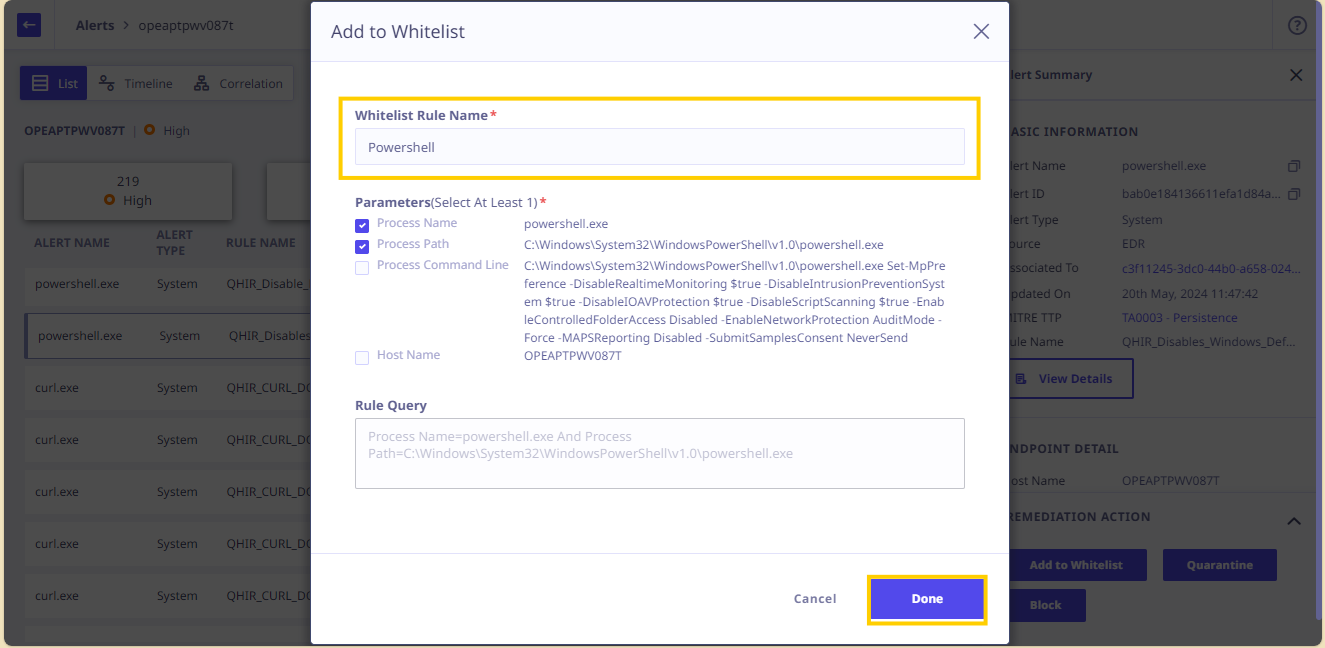
Task: Uncheck the Process Path parameter
Action: pyautogui.click(x=362, y=247)
